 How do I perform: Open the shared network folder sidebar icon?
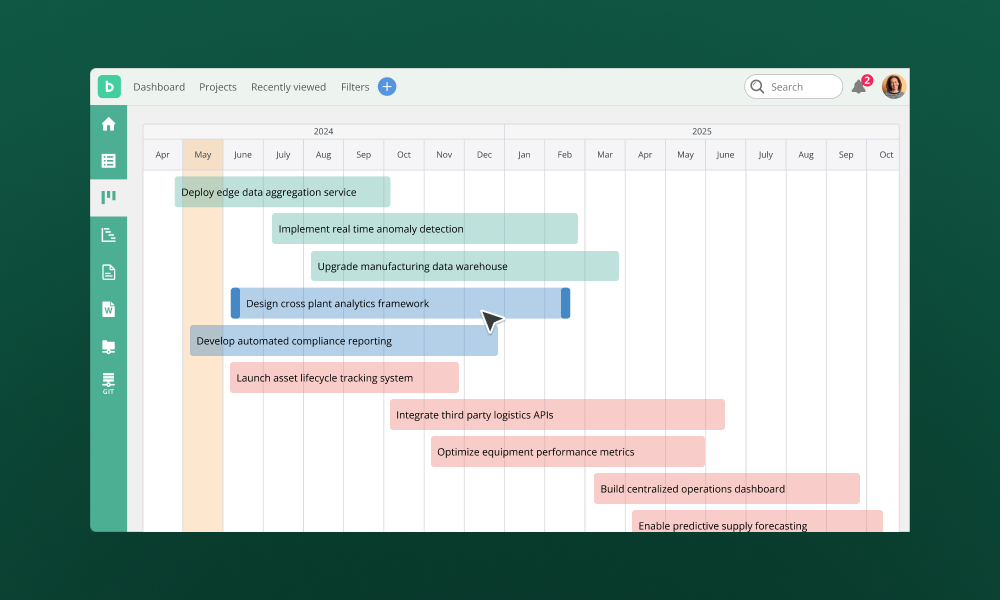coord(109,347)
